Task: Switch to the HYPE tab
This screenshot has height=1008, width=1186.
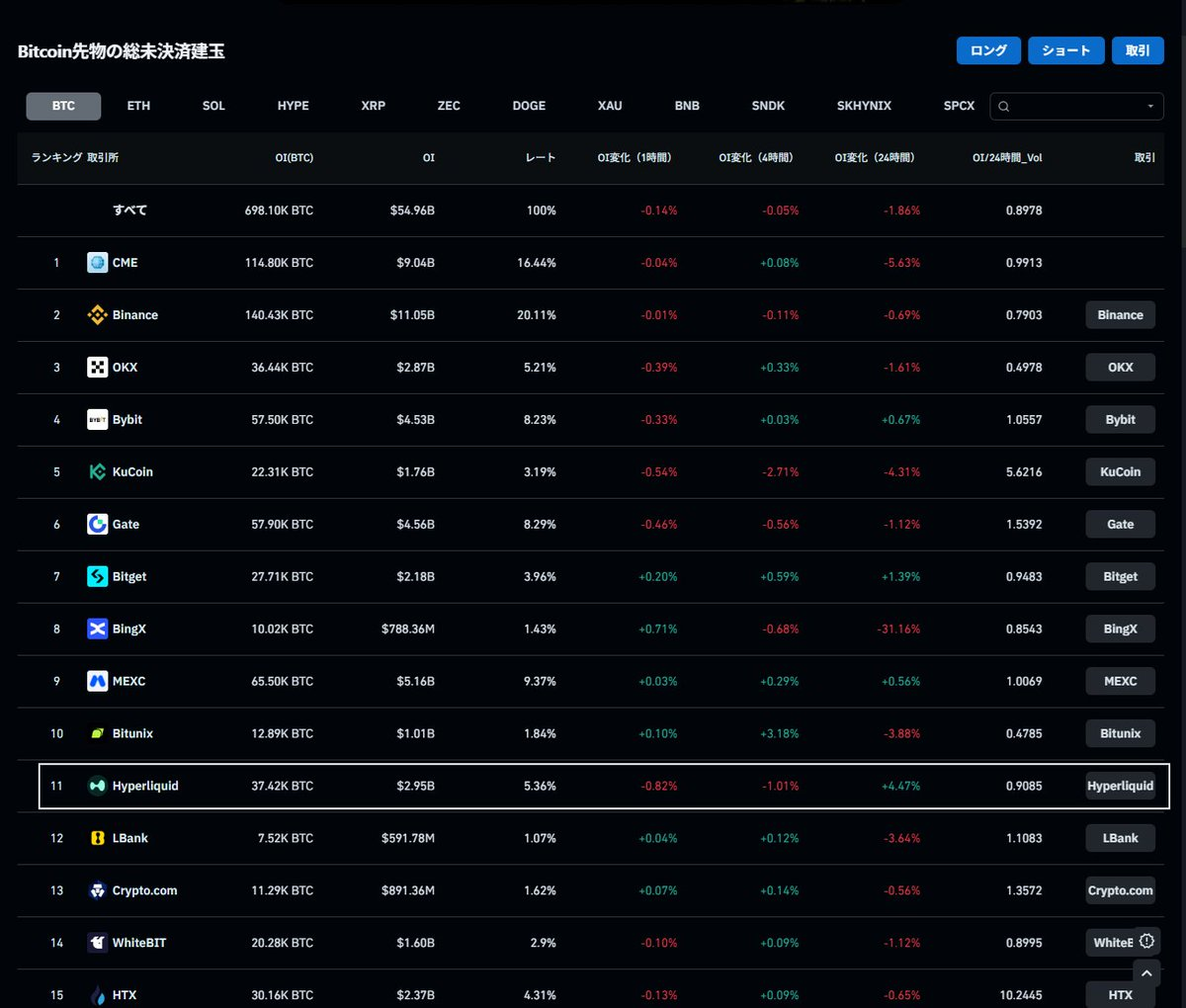Action: coord(293,106)
